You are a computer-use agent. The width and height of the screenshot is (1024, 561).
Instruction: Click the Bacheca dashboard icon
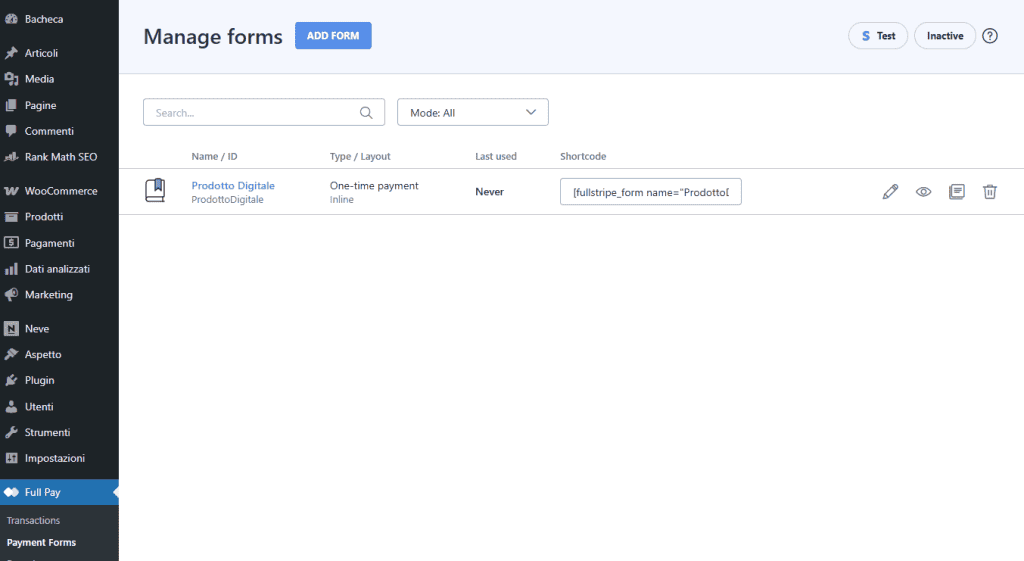pos(11,19)
